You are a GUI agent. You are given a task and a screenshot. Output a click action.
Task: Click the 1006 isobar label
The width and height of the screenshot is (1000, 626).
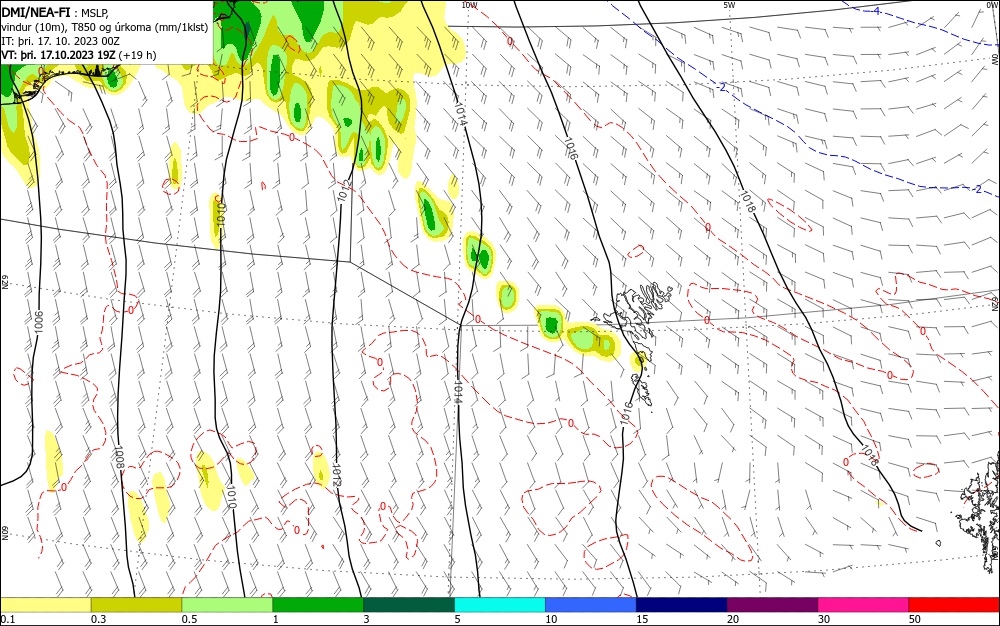click(39, 321)
